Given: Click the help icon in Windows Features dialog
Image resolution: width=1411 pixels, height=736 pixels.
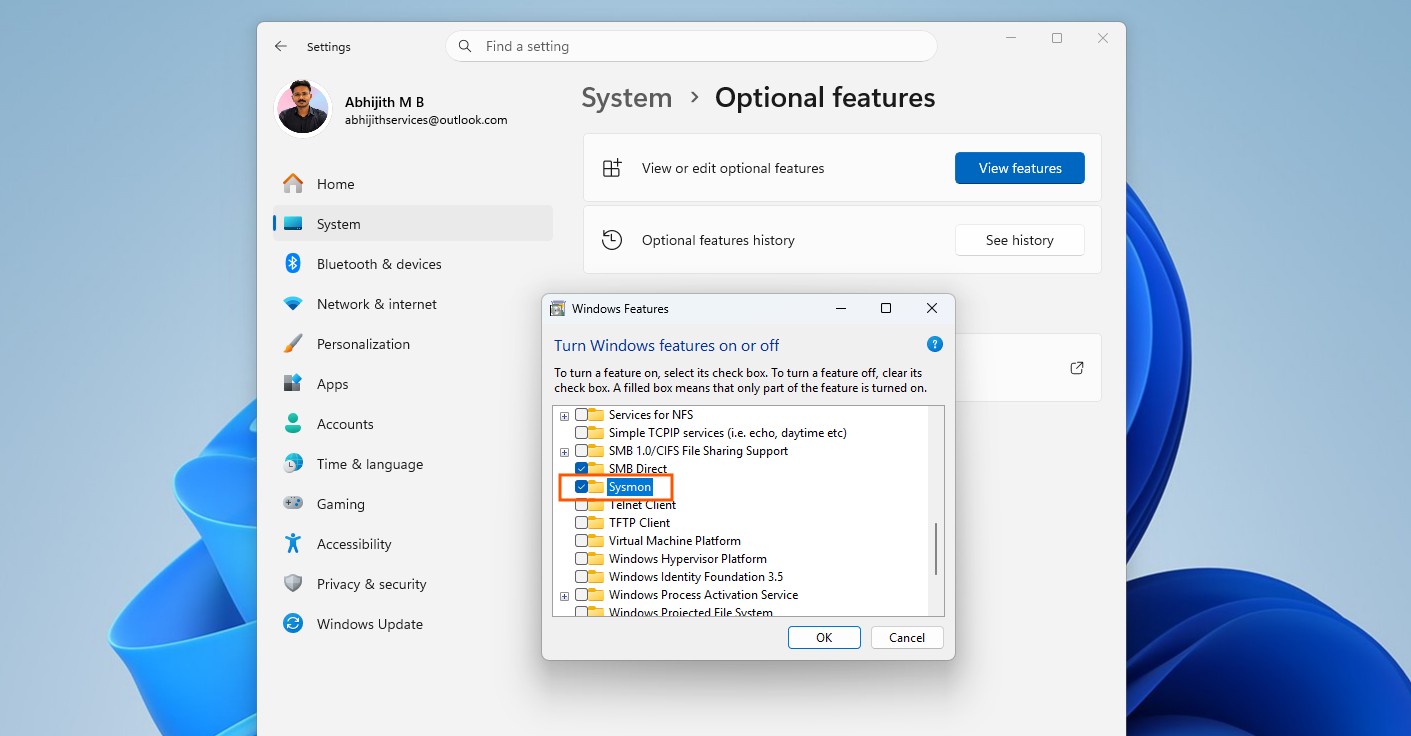Looking at the screenshot, I should tap(934, 344).
